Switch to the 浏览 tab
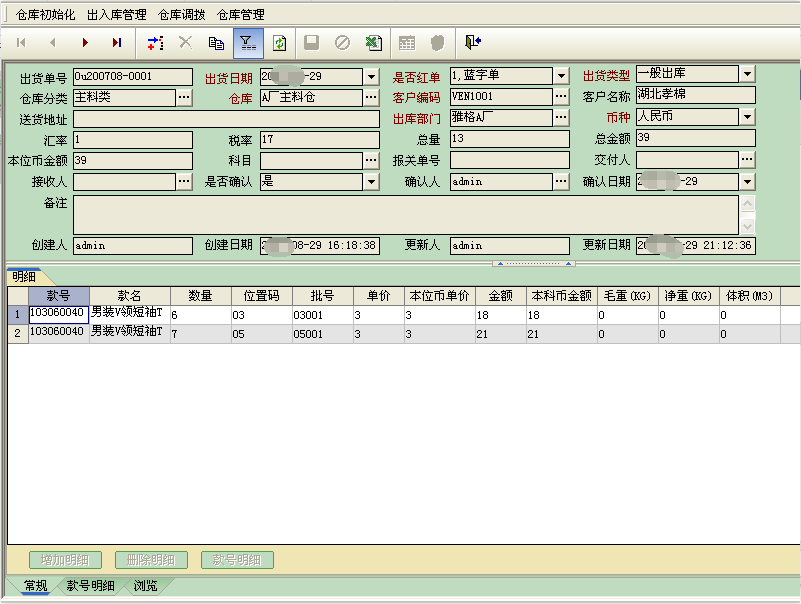The width and height of the screenshot is (801, 604). (145, 586)
